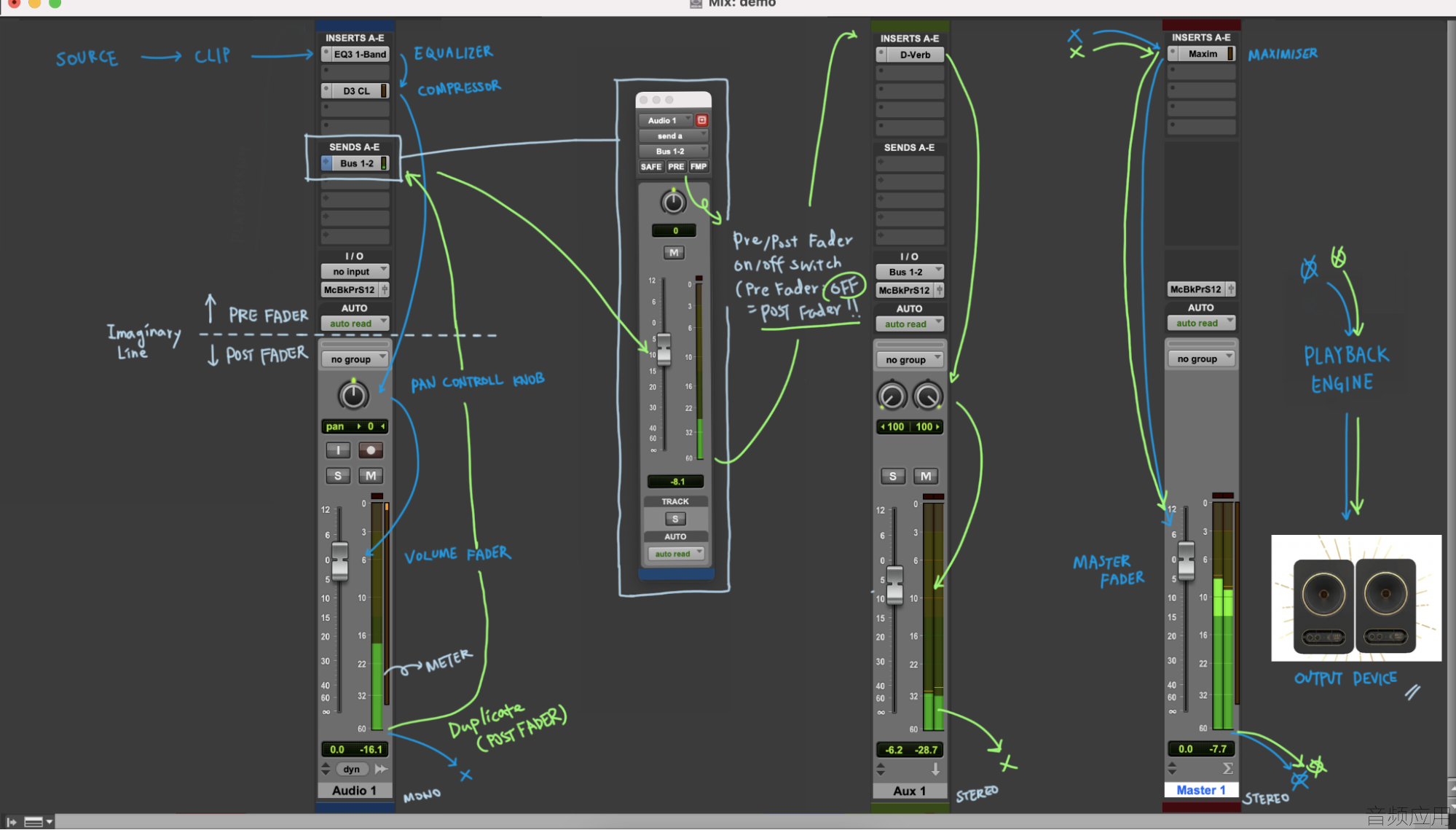1456x830 pixels.
Task: Click the dyn button on Audio 1
Action: [352, 770]
